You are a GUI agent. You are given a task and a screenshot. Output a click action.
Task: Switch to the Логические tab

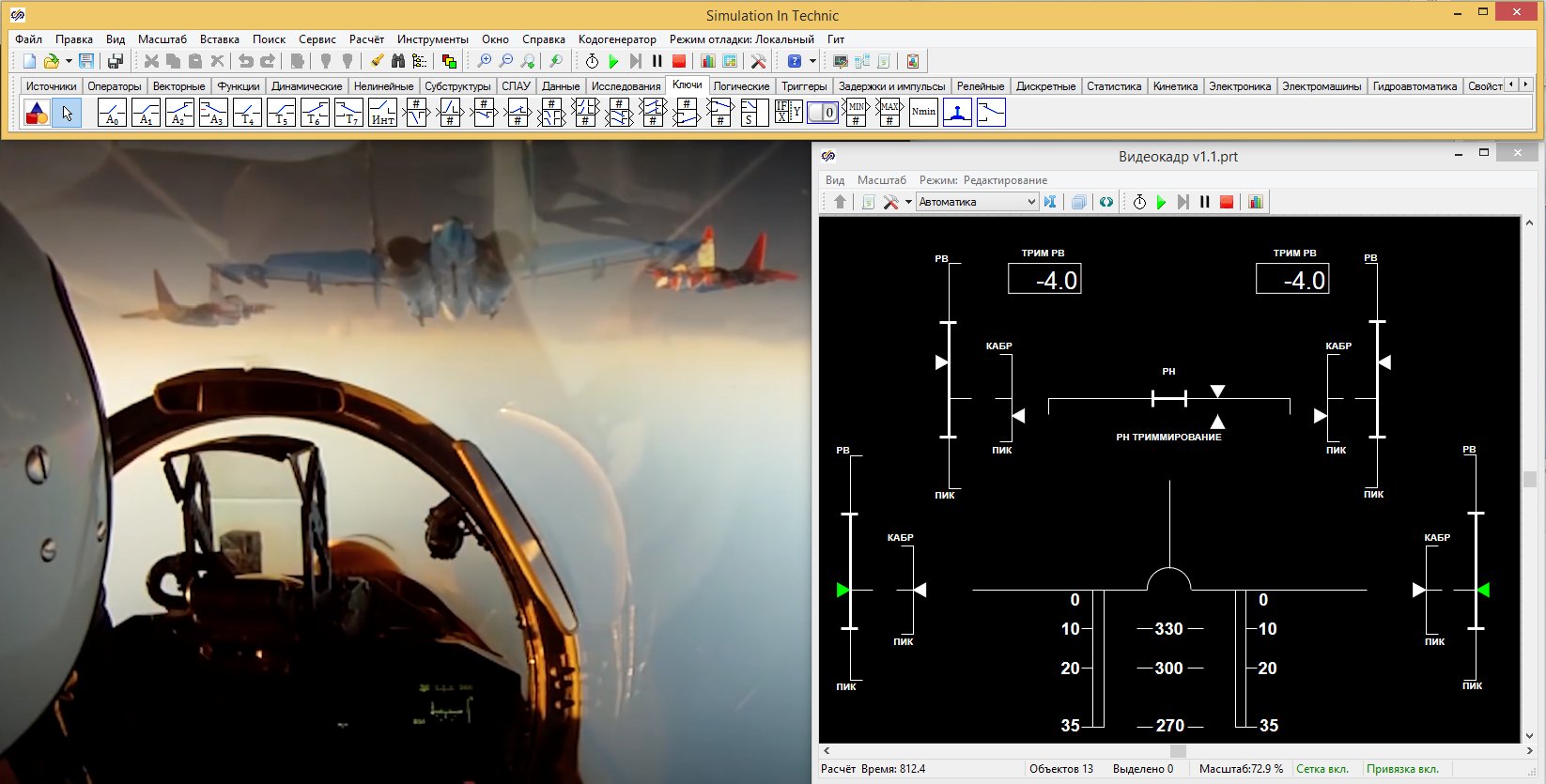741,86
